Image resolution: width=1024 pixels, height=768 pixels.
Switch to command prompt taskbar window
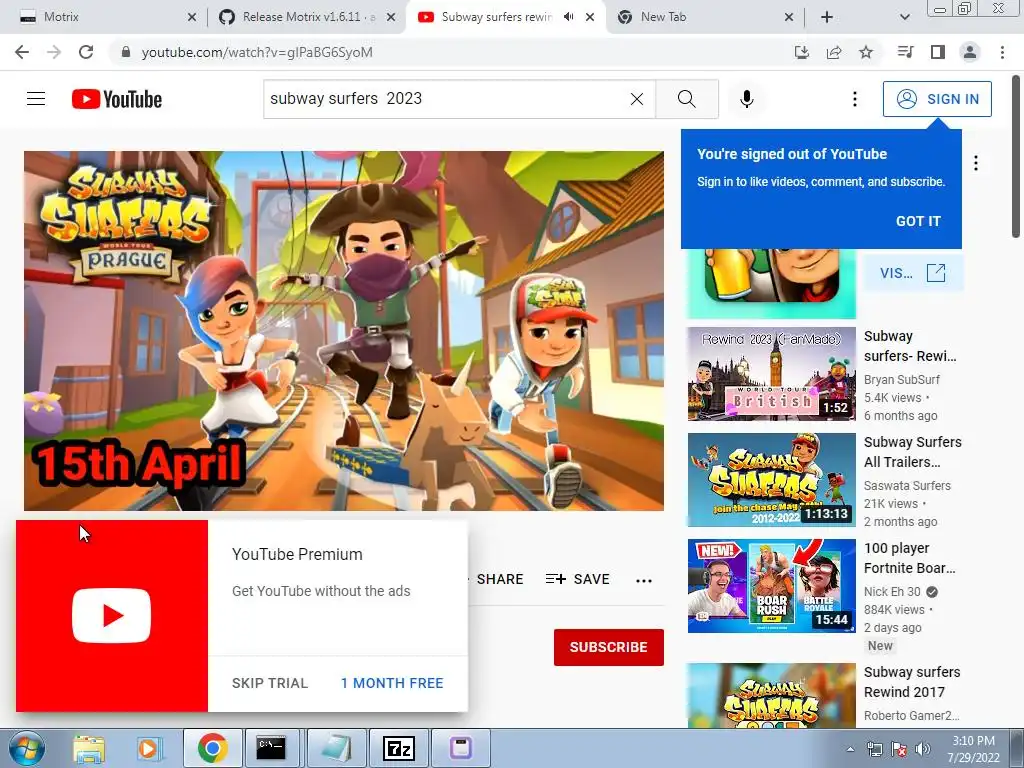click(x=271, y=748)
